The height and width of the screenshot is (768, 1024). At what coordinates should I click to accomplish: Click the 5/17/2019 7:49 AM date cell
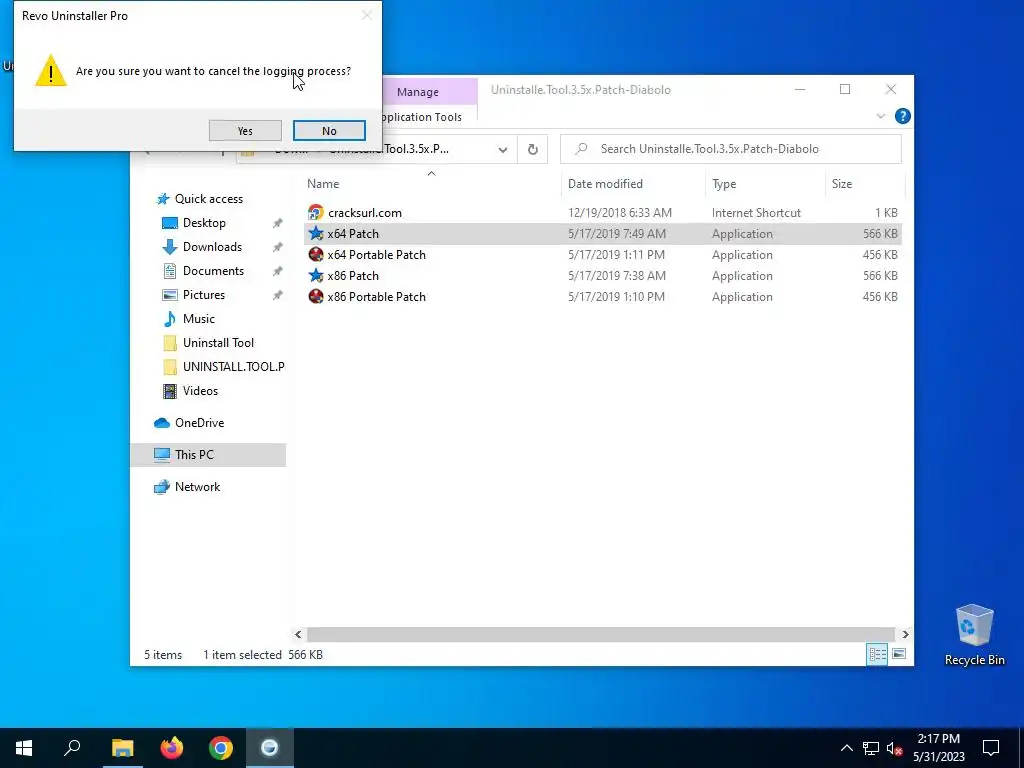[x=616, y=234]
